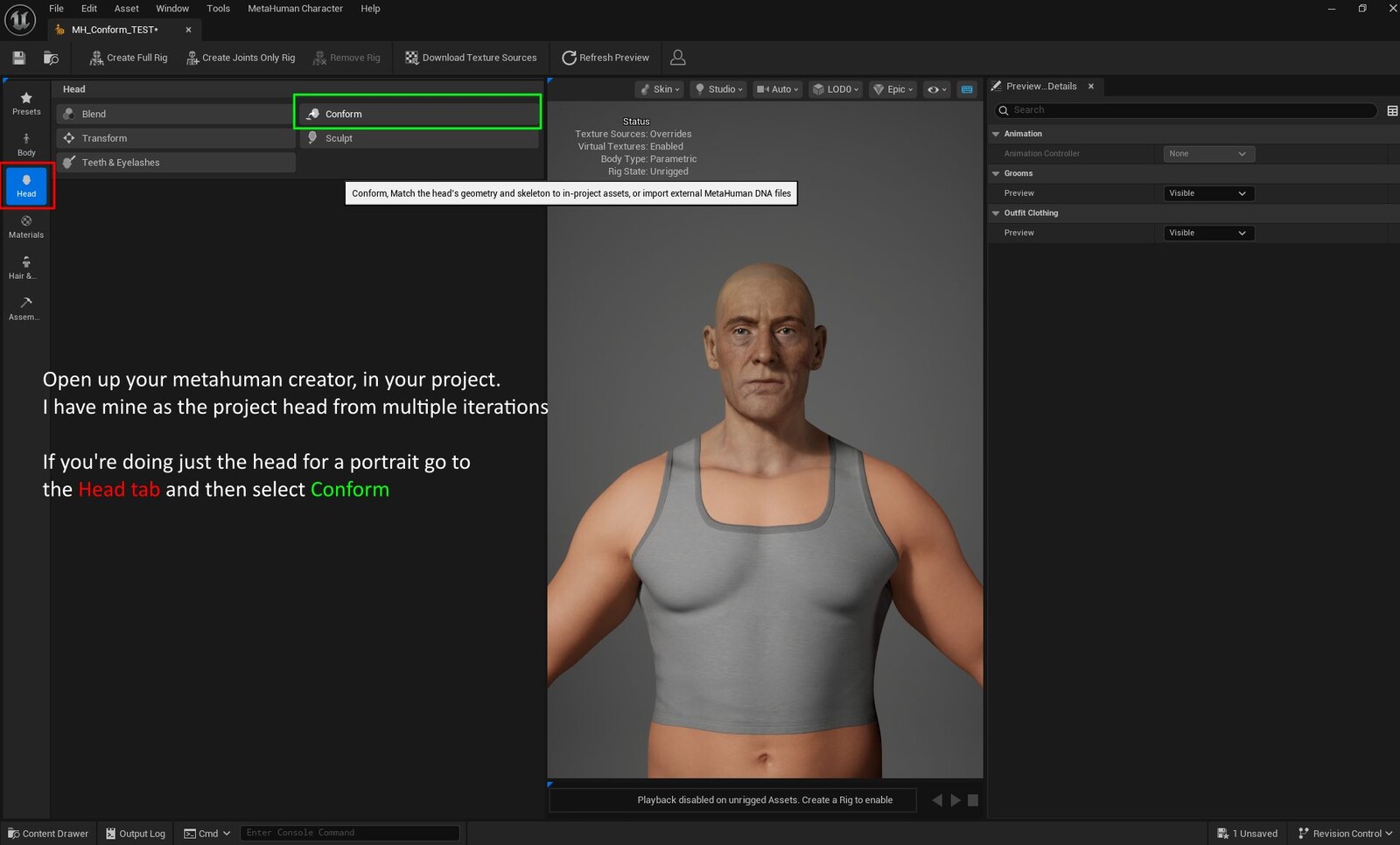Open the Grooms Preview Visible dropdown
1400x845 pixels.
tap(1209, 193)
